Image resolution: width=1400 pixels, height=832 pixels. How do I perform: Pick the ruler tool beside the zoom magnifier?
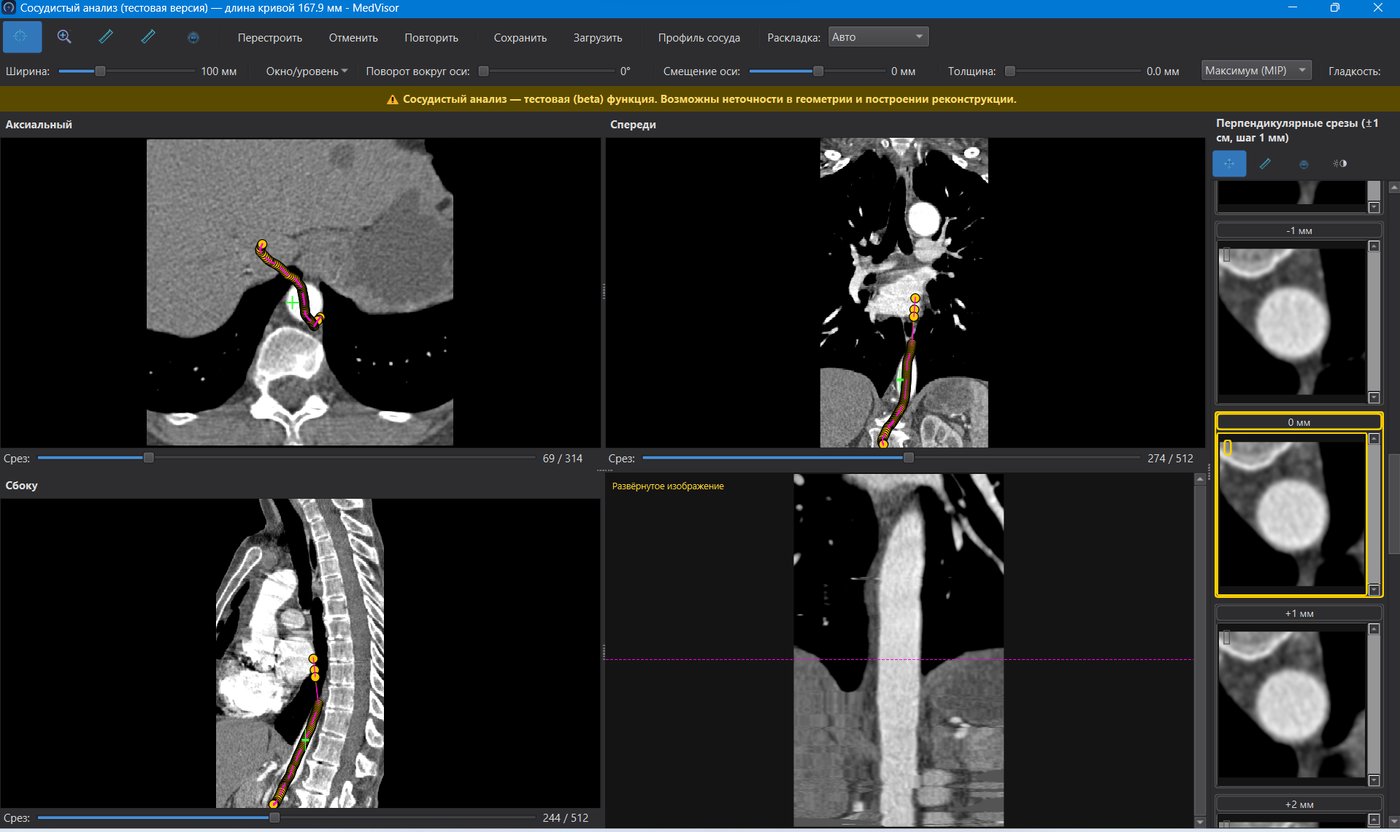pos(106,37)
